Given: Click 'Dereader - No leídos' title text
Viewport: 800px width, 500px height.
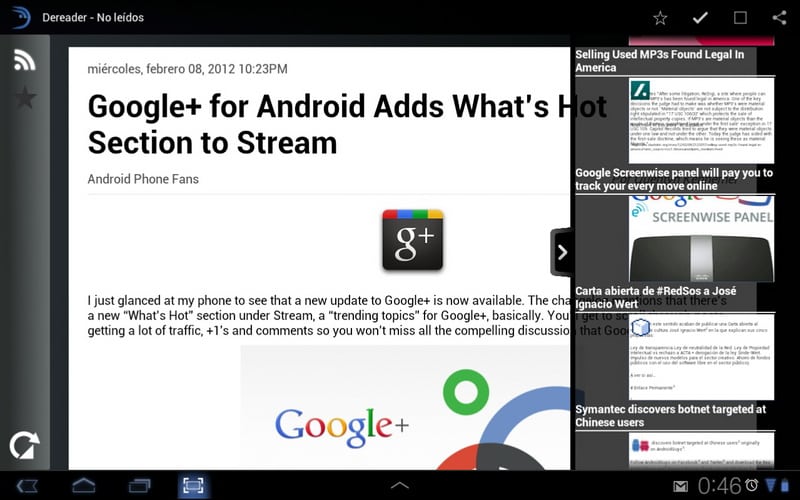Looking at the screenshot, I should [93, 17].
